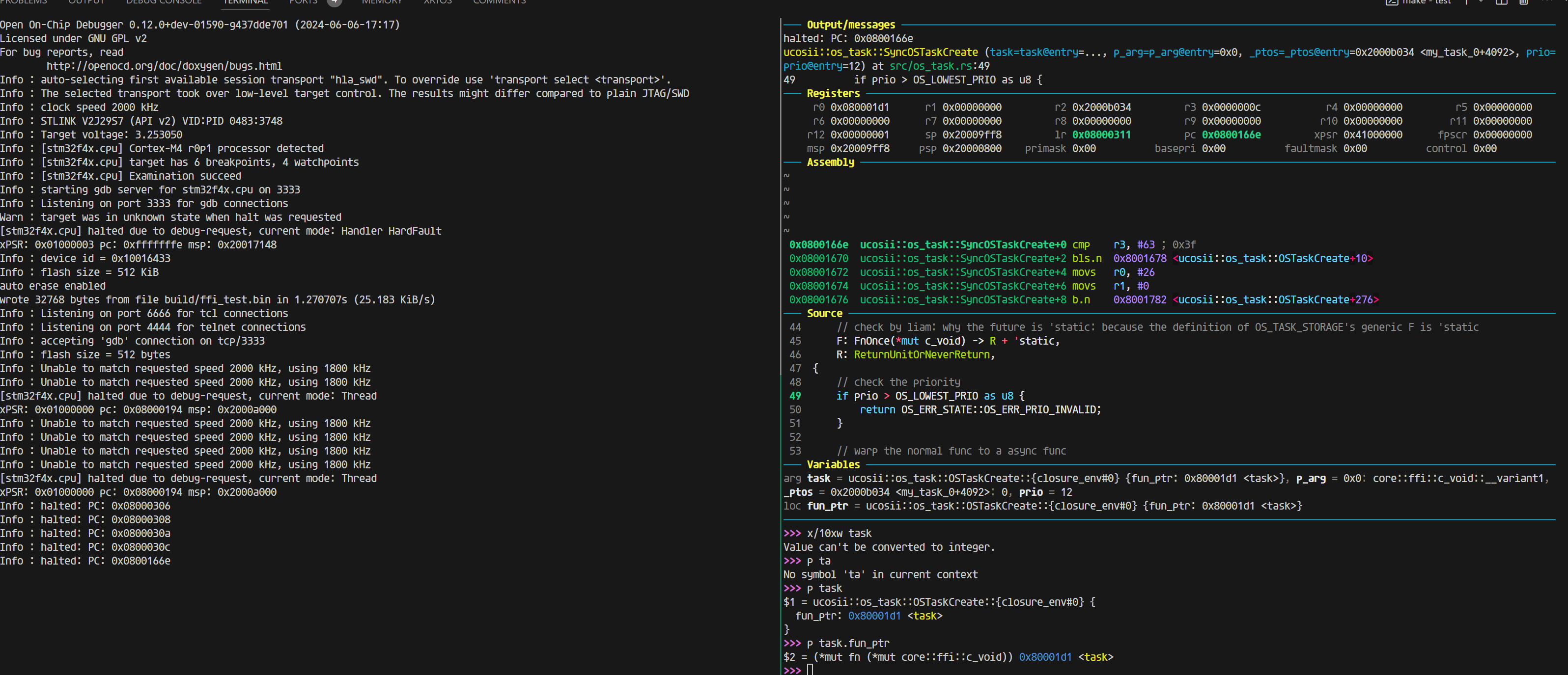1568x675 pixels.
Task: Click the 'Assembly' section header
Action: (x=830, y=162)
